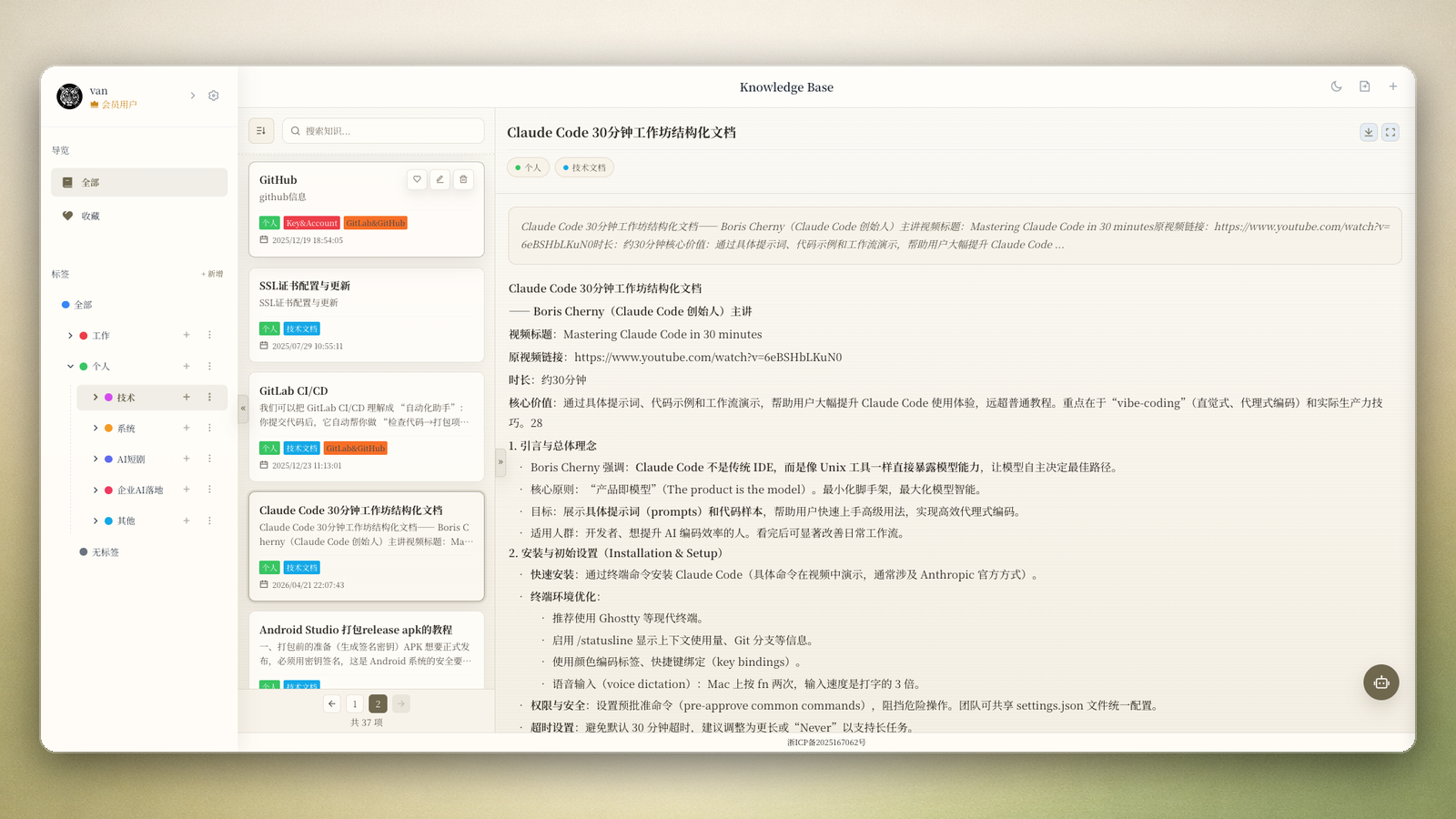
Task: Open the new document icon in header
Action: click(x=1365, y=86)
